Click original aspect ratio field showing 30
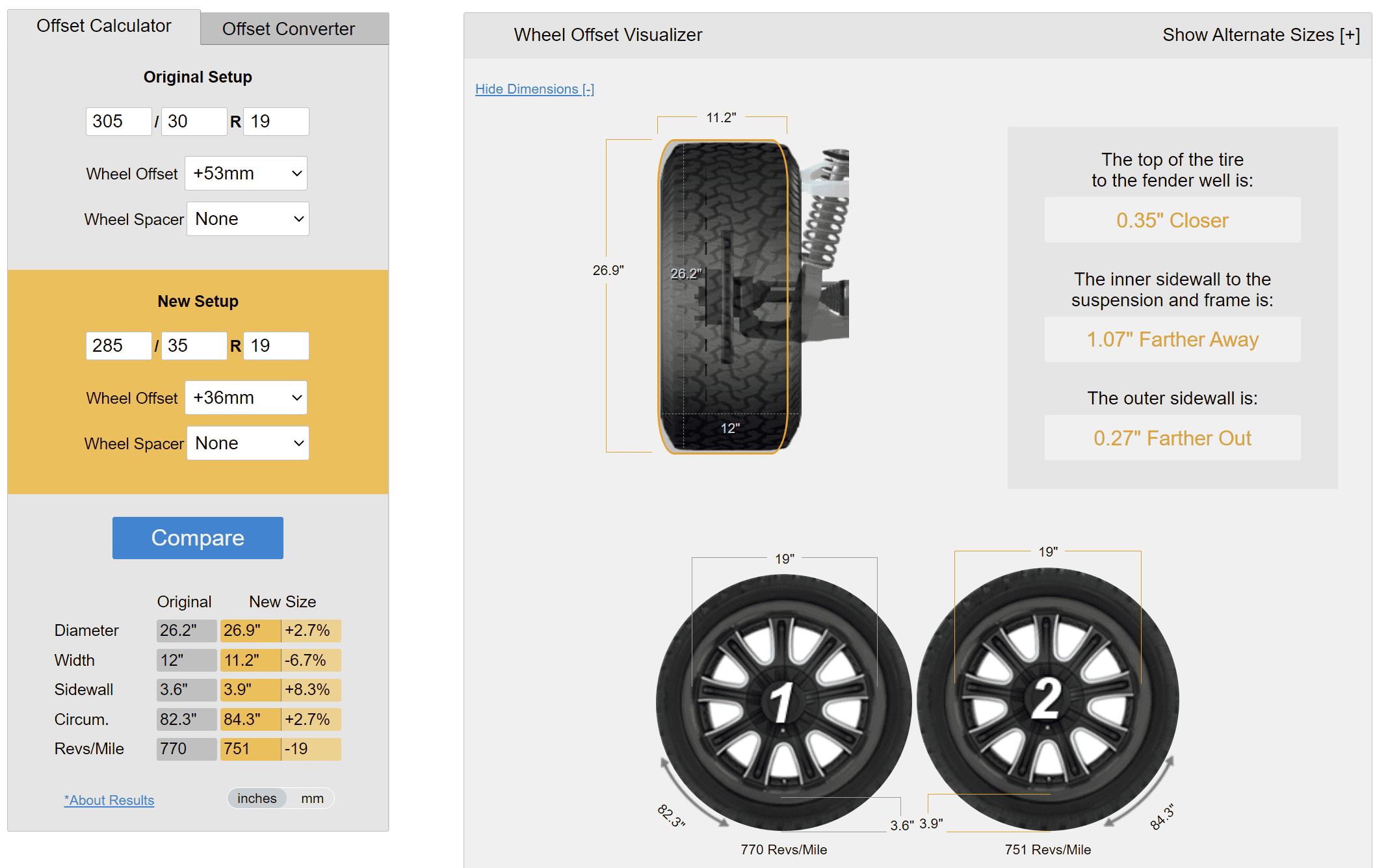The image size is (1388, 868). (194, 122)
